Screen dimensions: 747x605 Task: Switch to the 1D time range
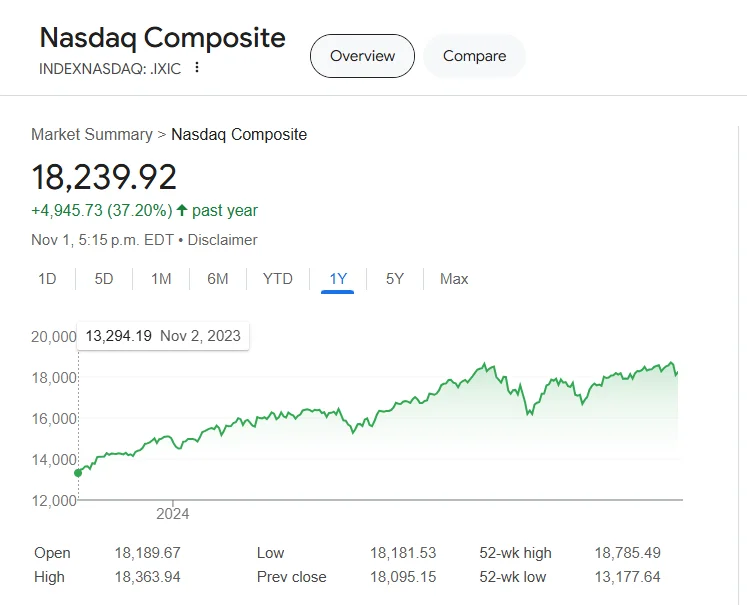[47, 279]
